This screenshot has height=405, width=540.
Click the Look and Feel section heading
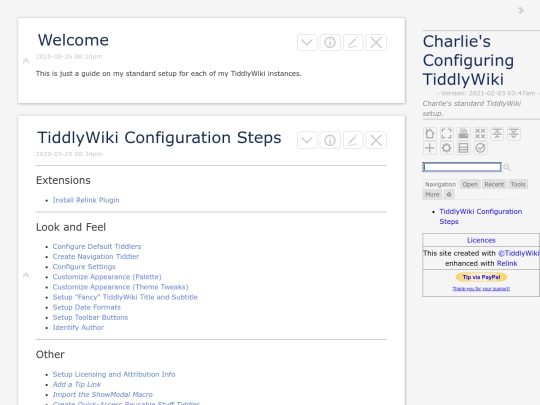click(x=71, y=227)
